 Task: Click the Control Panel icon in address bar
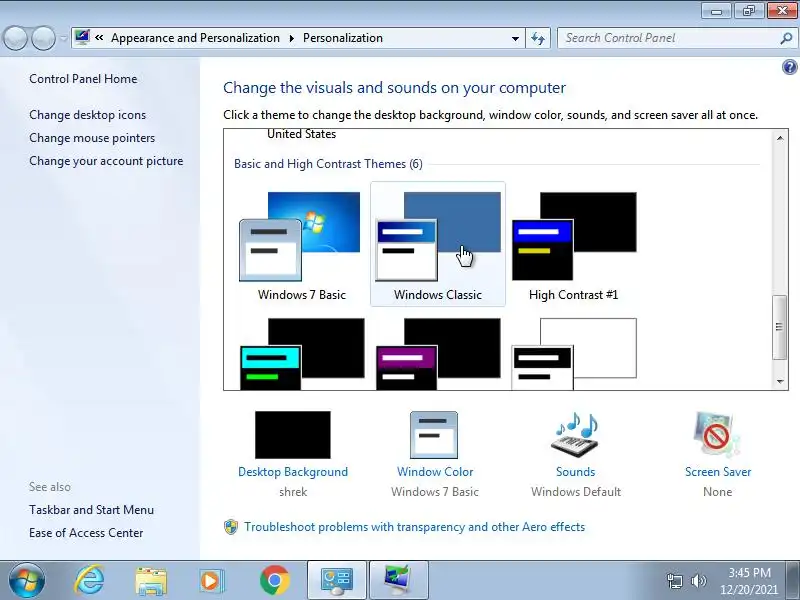point(82,37)
